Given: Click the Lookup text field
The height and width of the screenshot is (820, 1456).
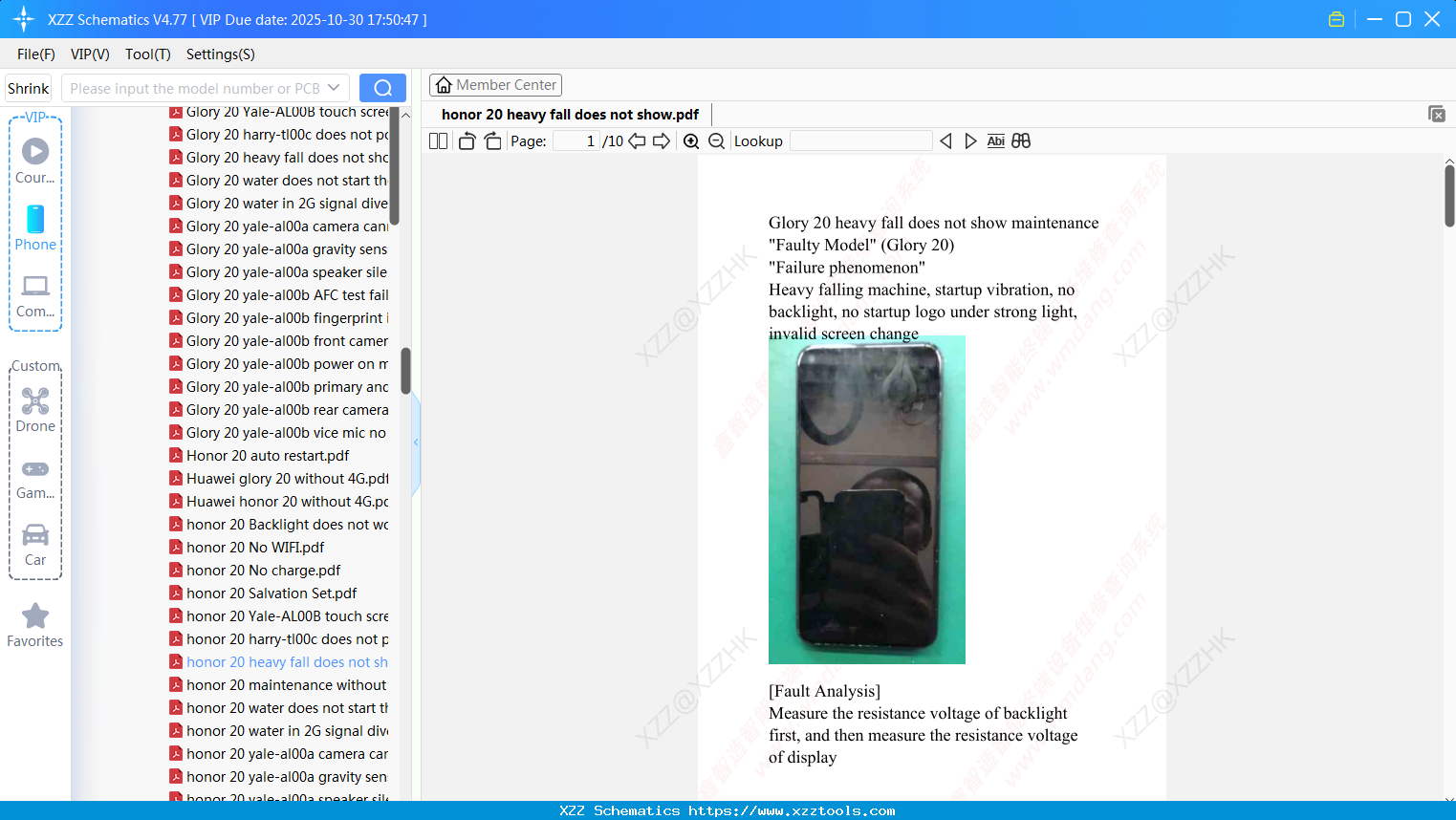Looking at the screenshot, I should [861, 141].
